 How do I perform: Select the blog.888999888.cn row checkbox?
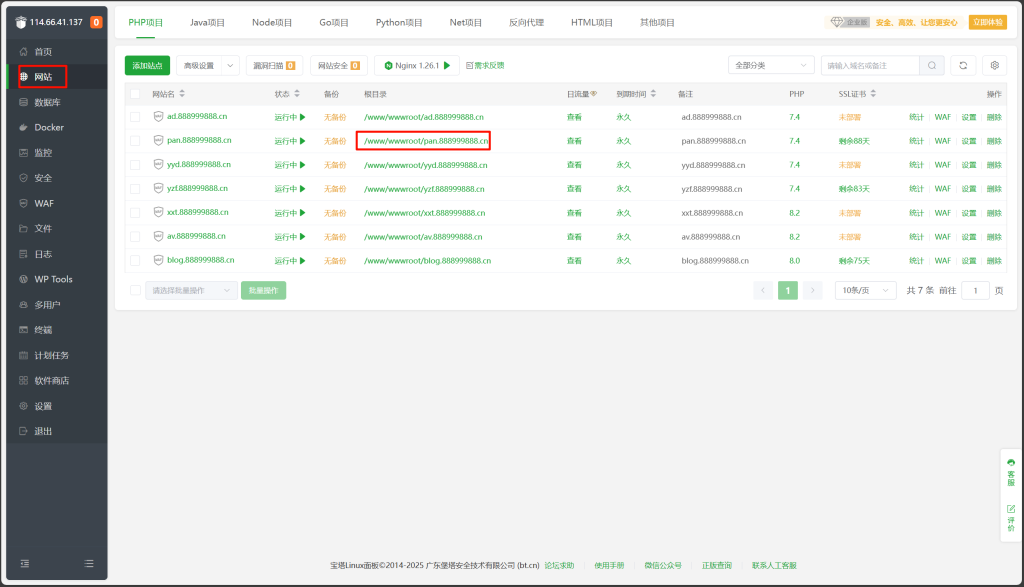pyautogui.click(x=135, y=260)
